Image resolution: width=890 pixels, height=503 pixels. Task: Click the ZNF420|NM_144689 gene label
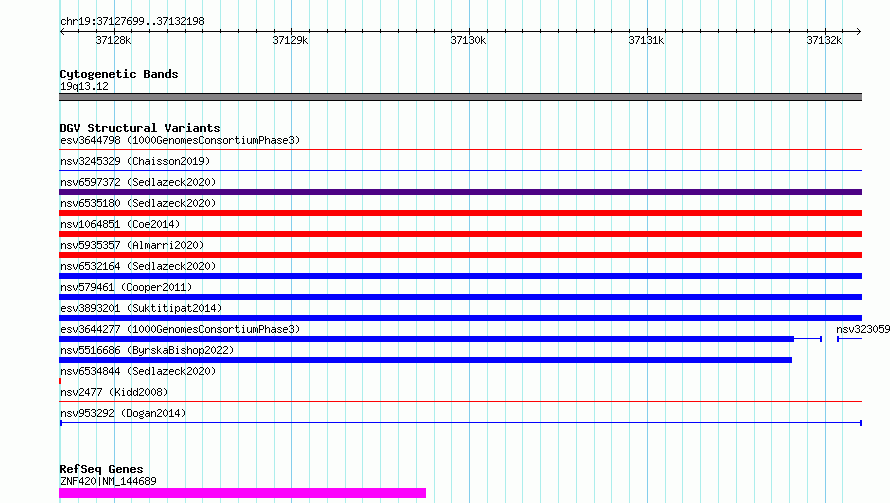pos(108,481)
